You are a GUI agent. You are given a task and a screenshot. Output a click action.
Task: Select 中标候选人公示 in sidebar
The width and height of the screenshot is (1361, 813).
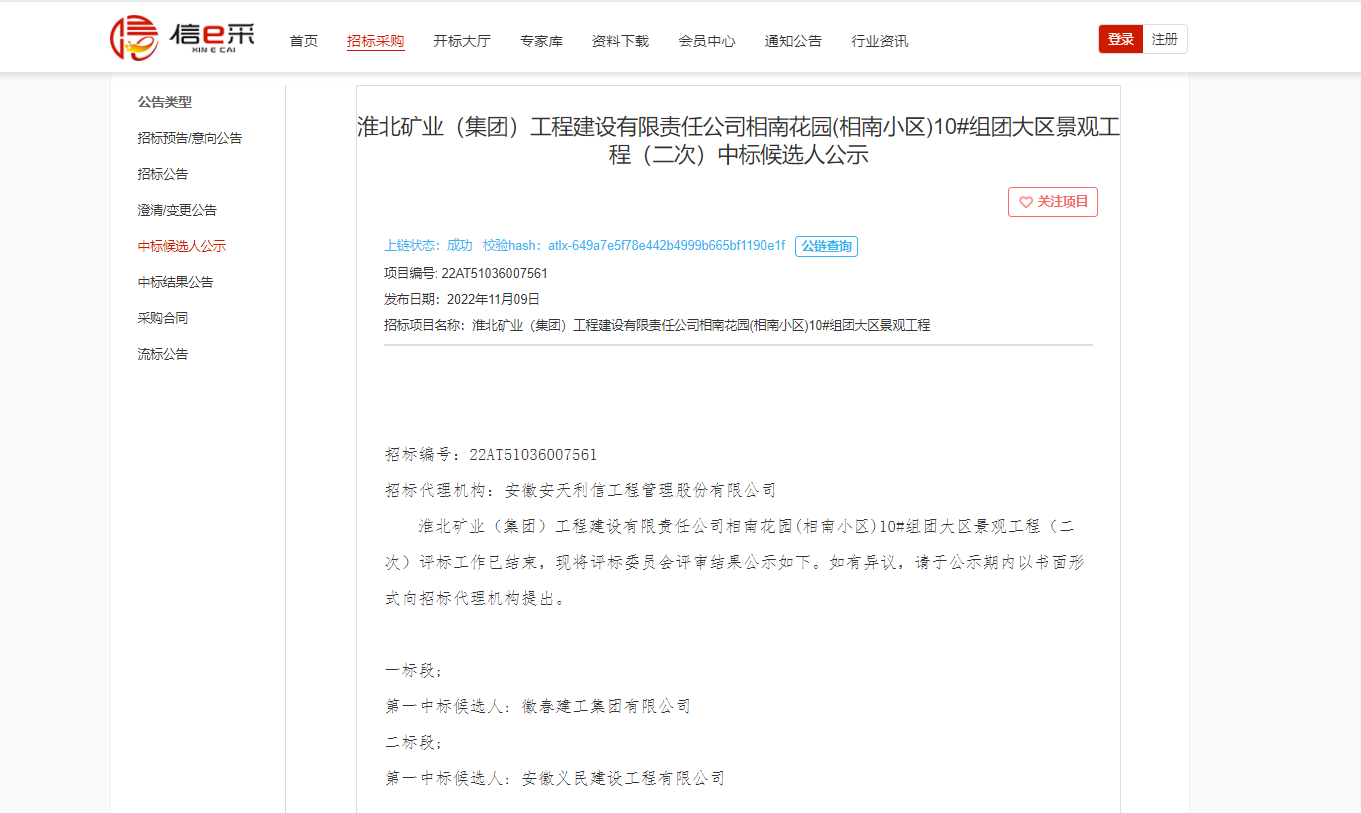tap(182, 246)
